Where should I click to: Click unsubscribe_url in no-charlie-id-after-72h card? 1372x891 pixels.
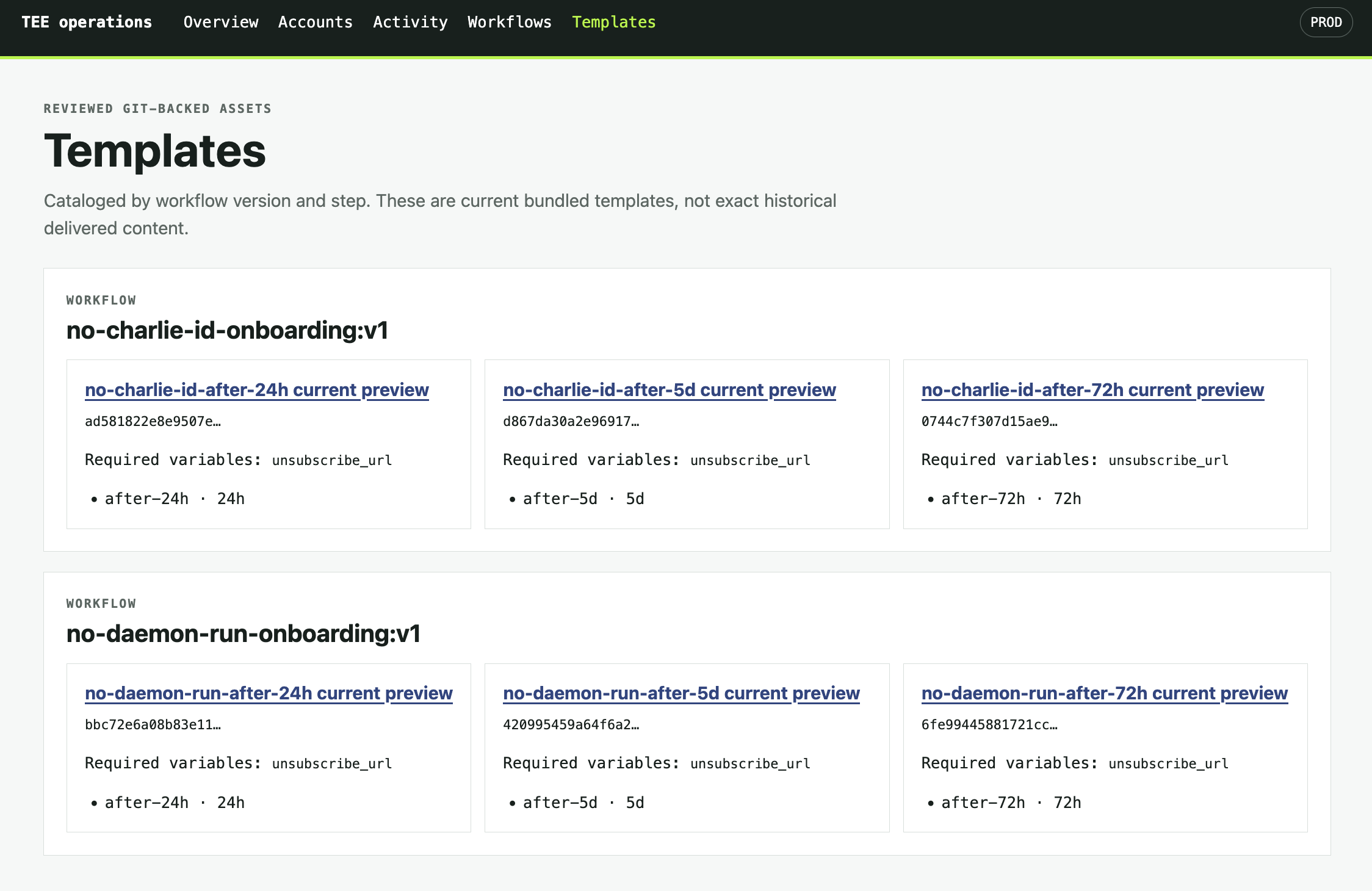[x=1168, y=460]
